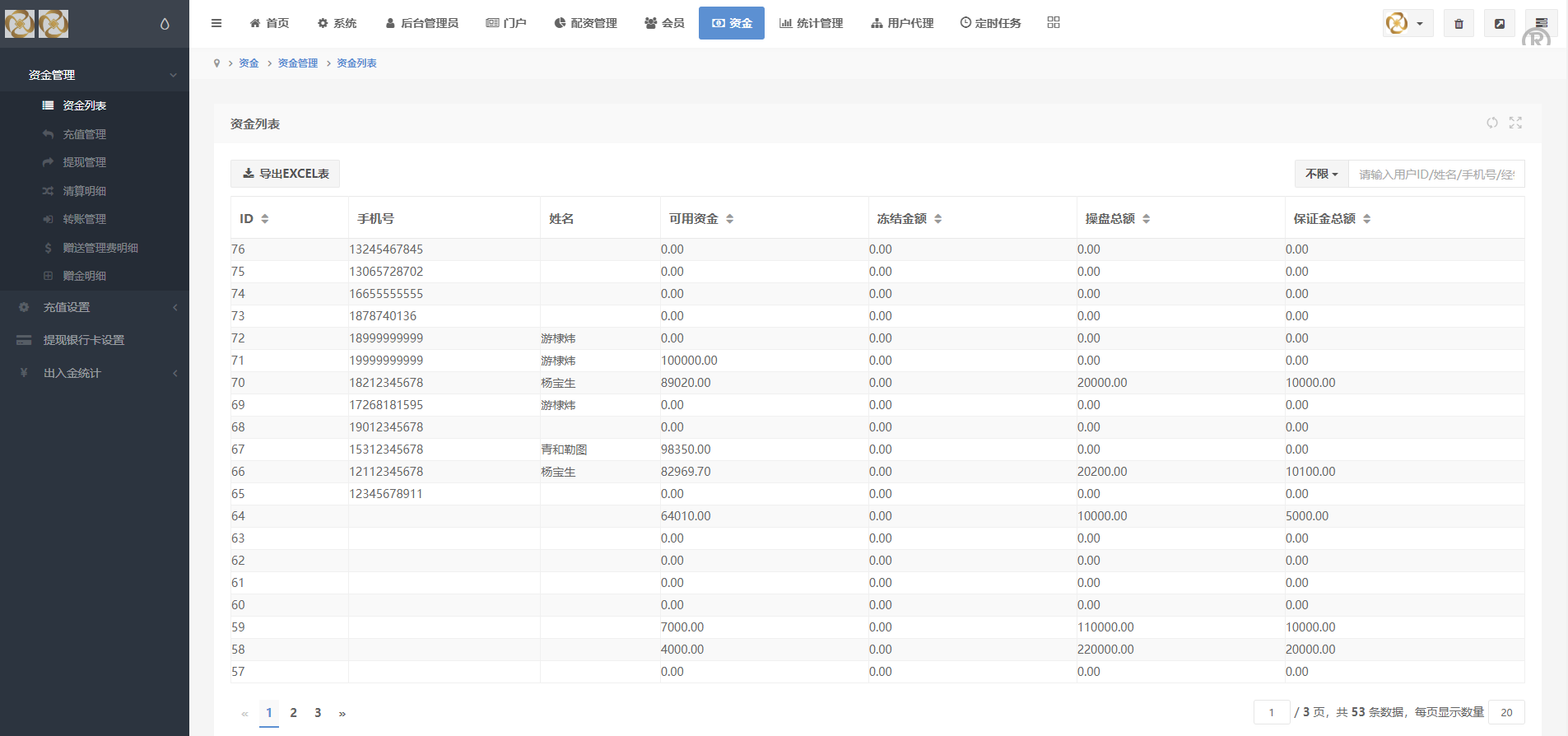Click the 资金管理 breadcrumb link
Viewport: 1568px width, 736px height.
(x=297, y=63)
